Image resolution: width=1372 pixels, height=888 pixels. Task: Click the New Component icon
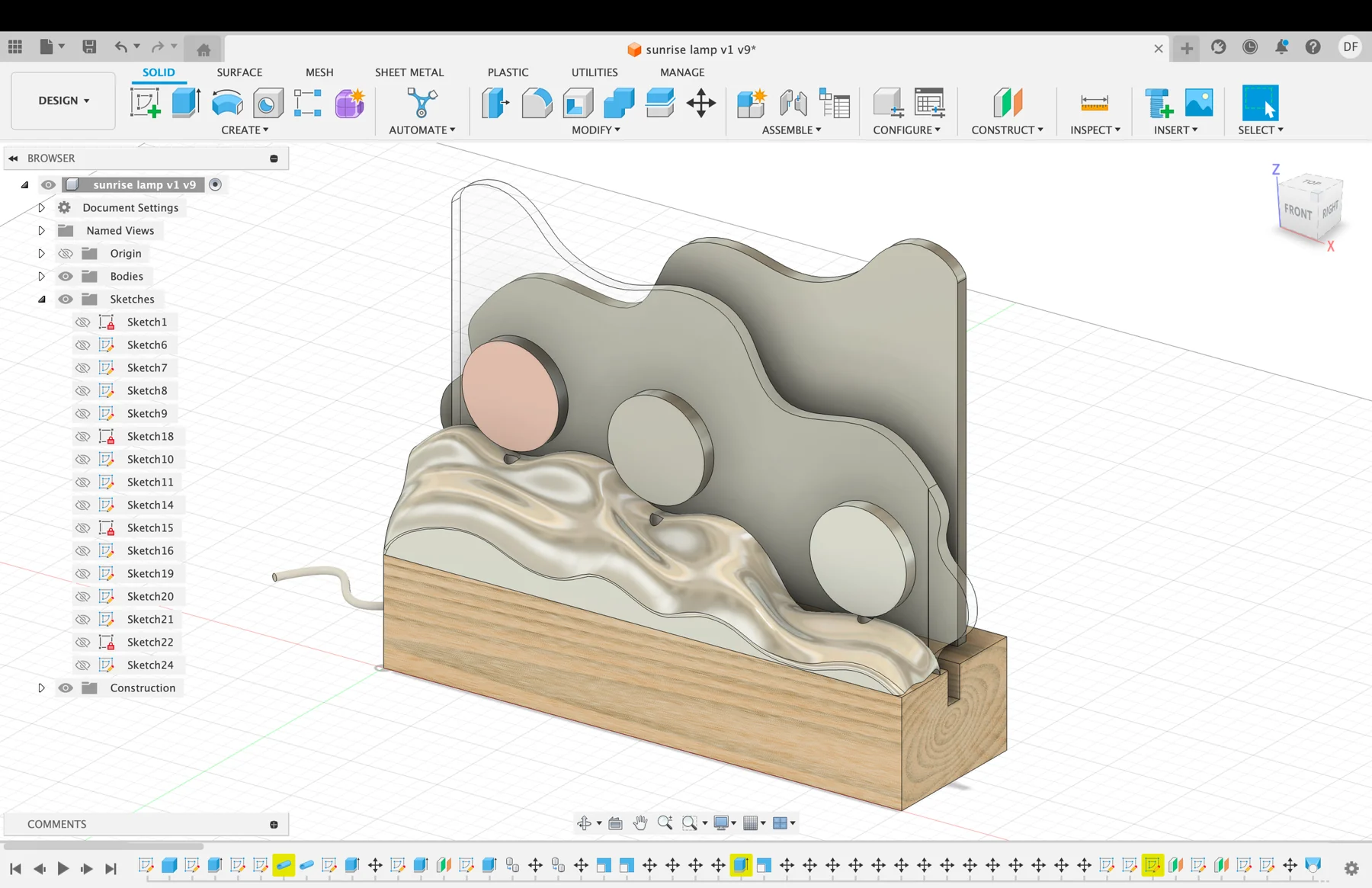point(751,103)
